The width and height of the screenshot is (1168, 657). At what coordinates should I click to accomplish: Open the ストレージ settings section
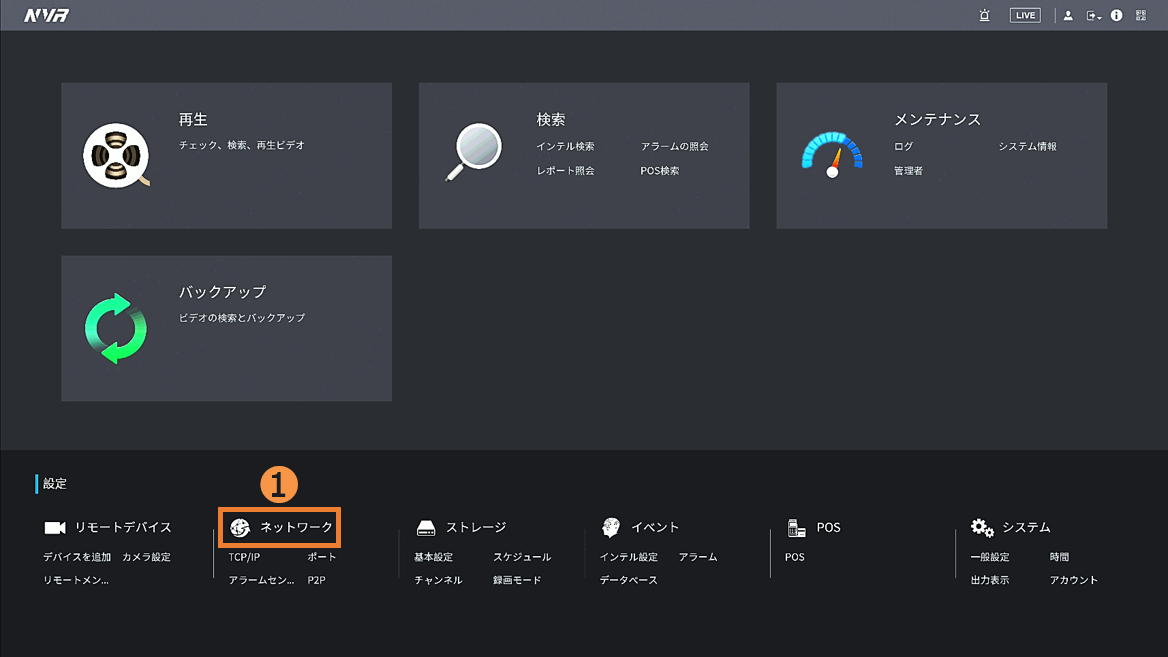(x=475, y=527)
